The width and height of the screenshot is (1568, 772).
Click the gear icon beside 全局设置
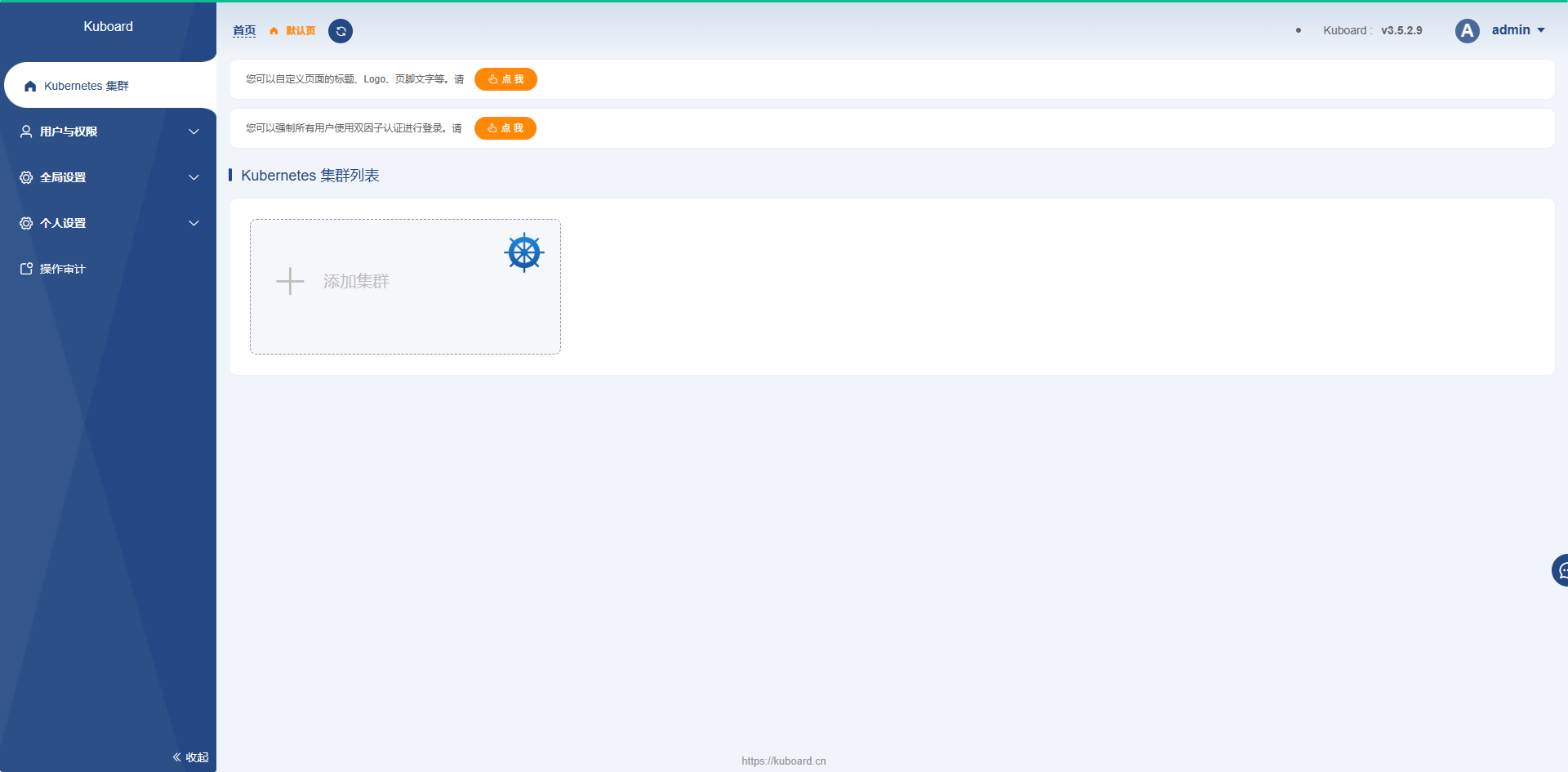[x=26, y=177]
